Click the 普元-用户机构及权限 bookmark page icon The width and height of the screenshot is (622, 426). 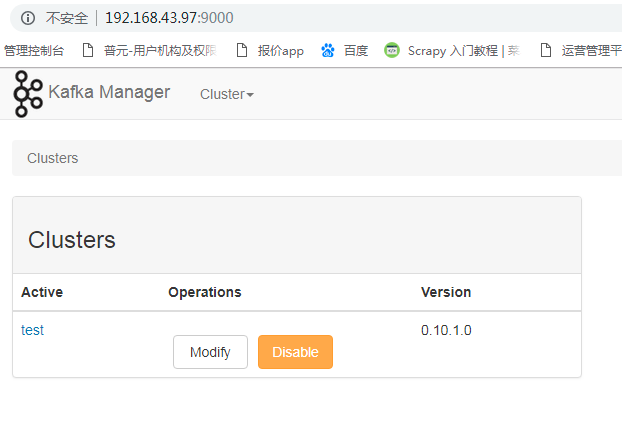pos(88,50)
